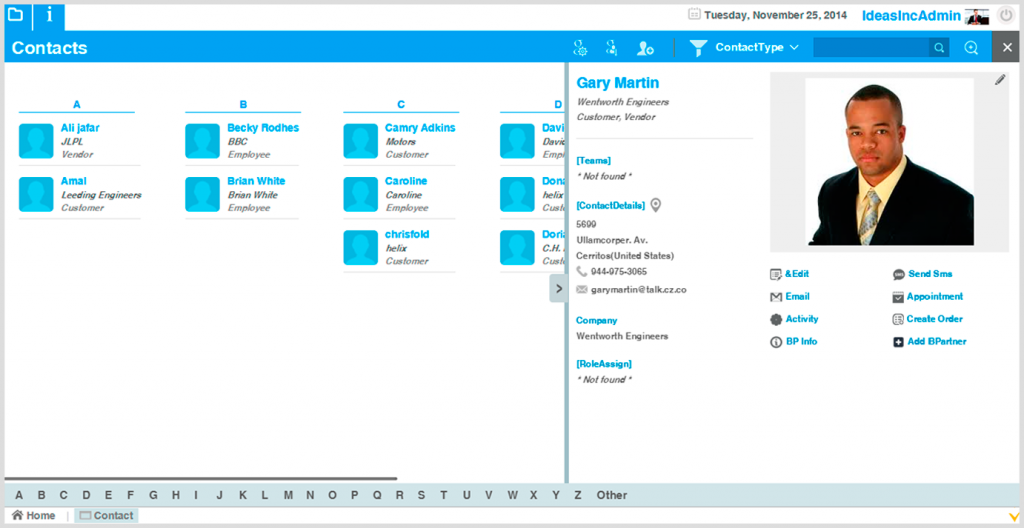
Task: Click the calendar icon beside the date
Action: click(x=694, y=14)
